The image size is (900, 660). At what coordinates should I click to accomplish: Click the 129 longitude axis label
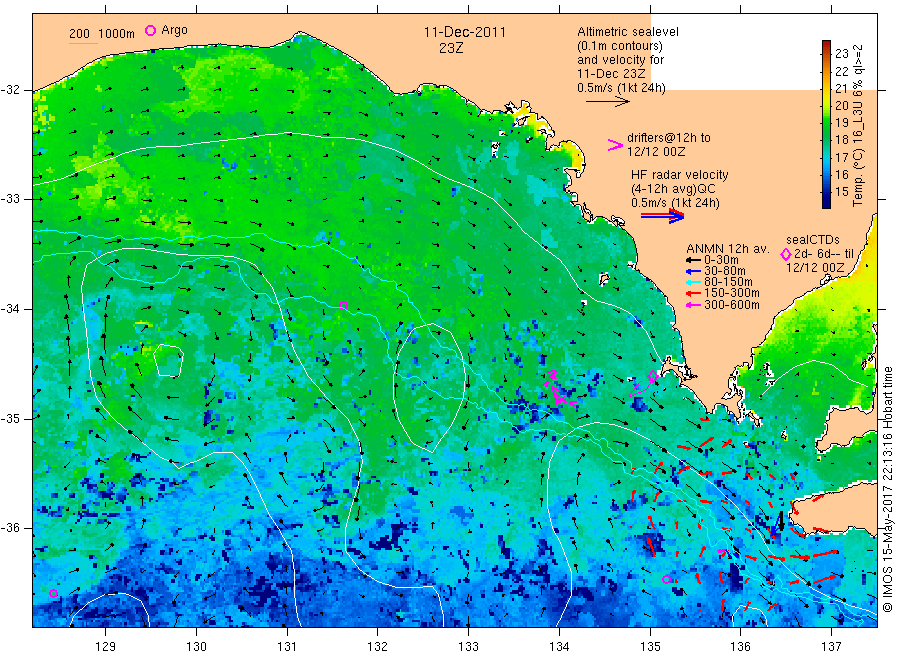106,647
